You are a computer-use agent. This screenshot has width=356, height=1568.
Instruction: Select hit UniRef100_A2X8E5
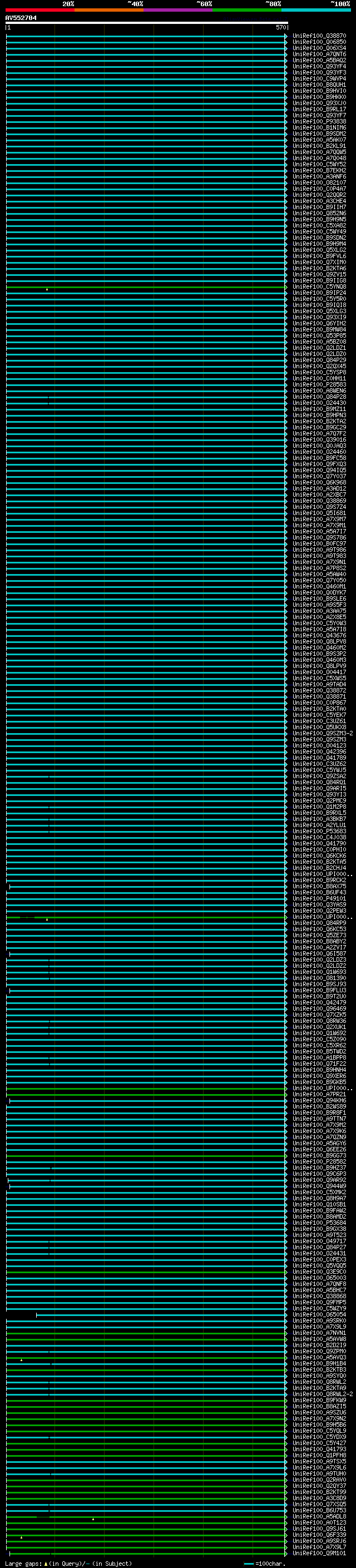[x=319, y=617]
